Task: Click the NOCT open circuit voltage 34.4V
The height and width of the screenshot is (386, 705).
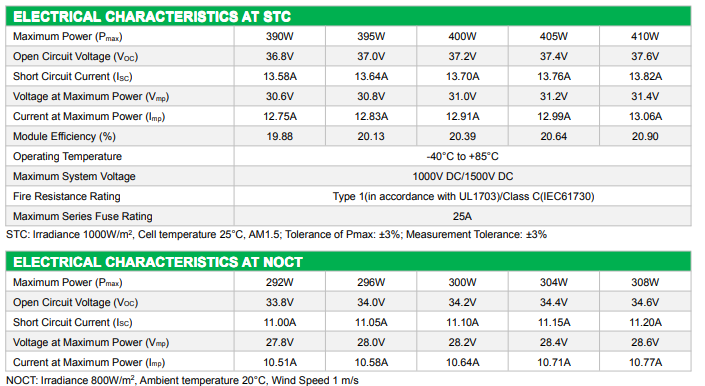Action: (x=553, y=302)
